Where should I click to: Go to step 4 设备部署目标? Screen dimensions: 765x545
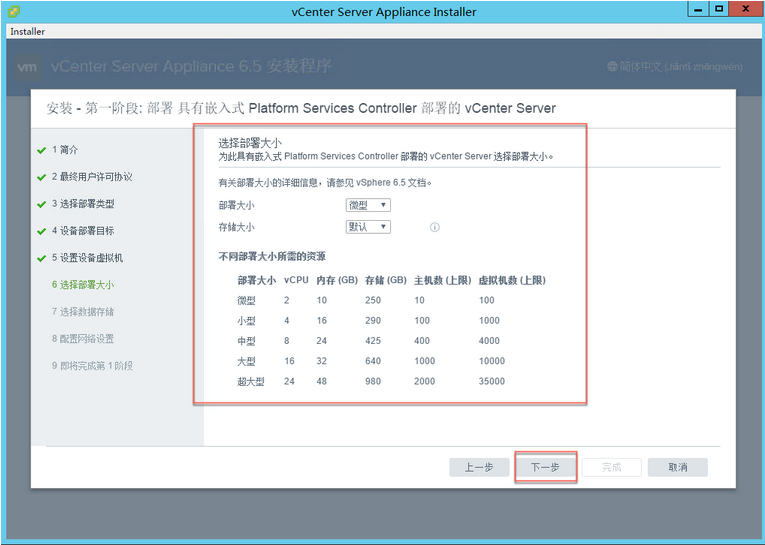pos(83,231)
